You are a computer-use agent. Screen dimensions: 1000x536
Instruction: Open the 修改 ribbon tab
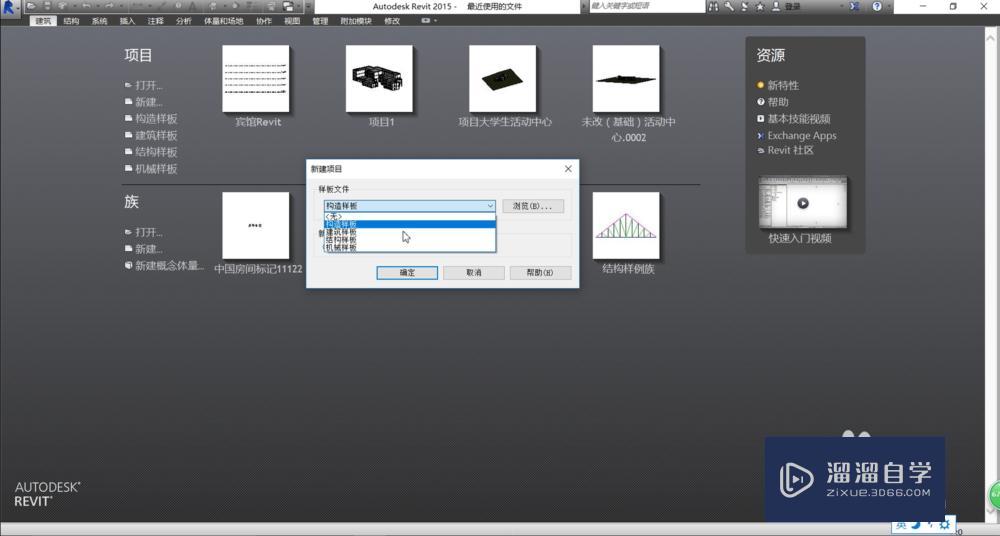(x=392, y=21)
